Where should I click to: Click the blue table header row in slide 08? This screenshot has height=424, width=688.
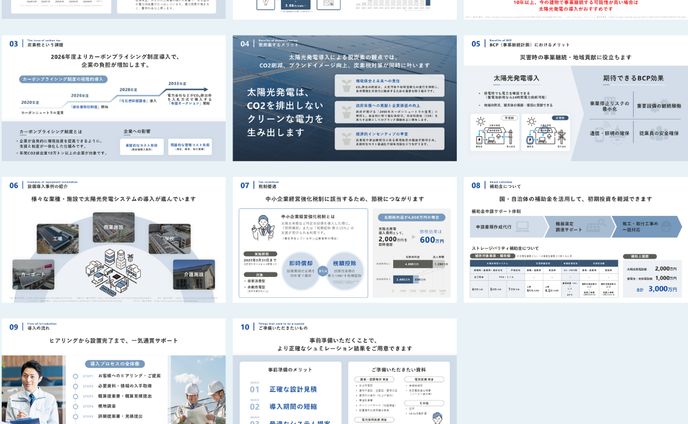[544, 263]
